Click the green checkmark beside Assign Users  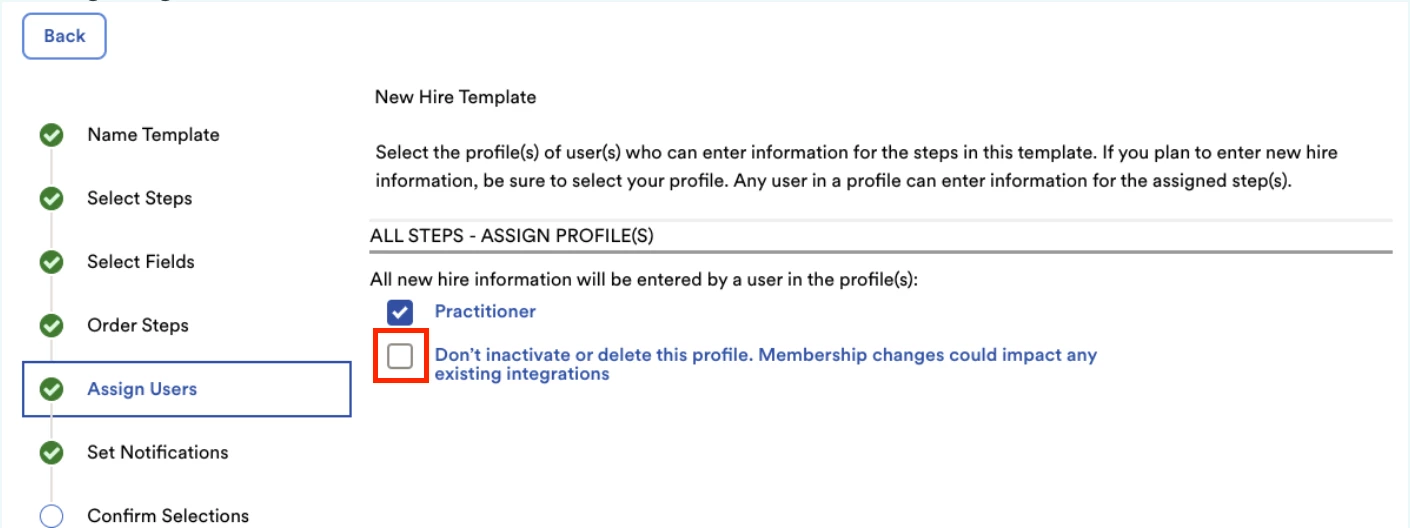tap(51, 389)
